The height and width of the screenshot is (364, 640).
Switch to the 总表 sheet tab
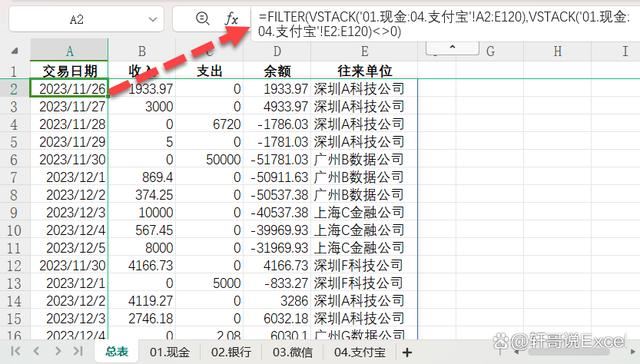117,351
